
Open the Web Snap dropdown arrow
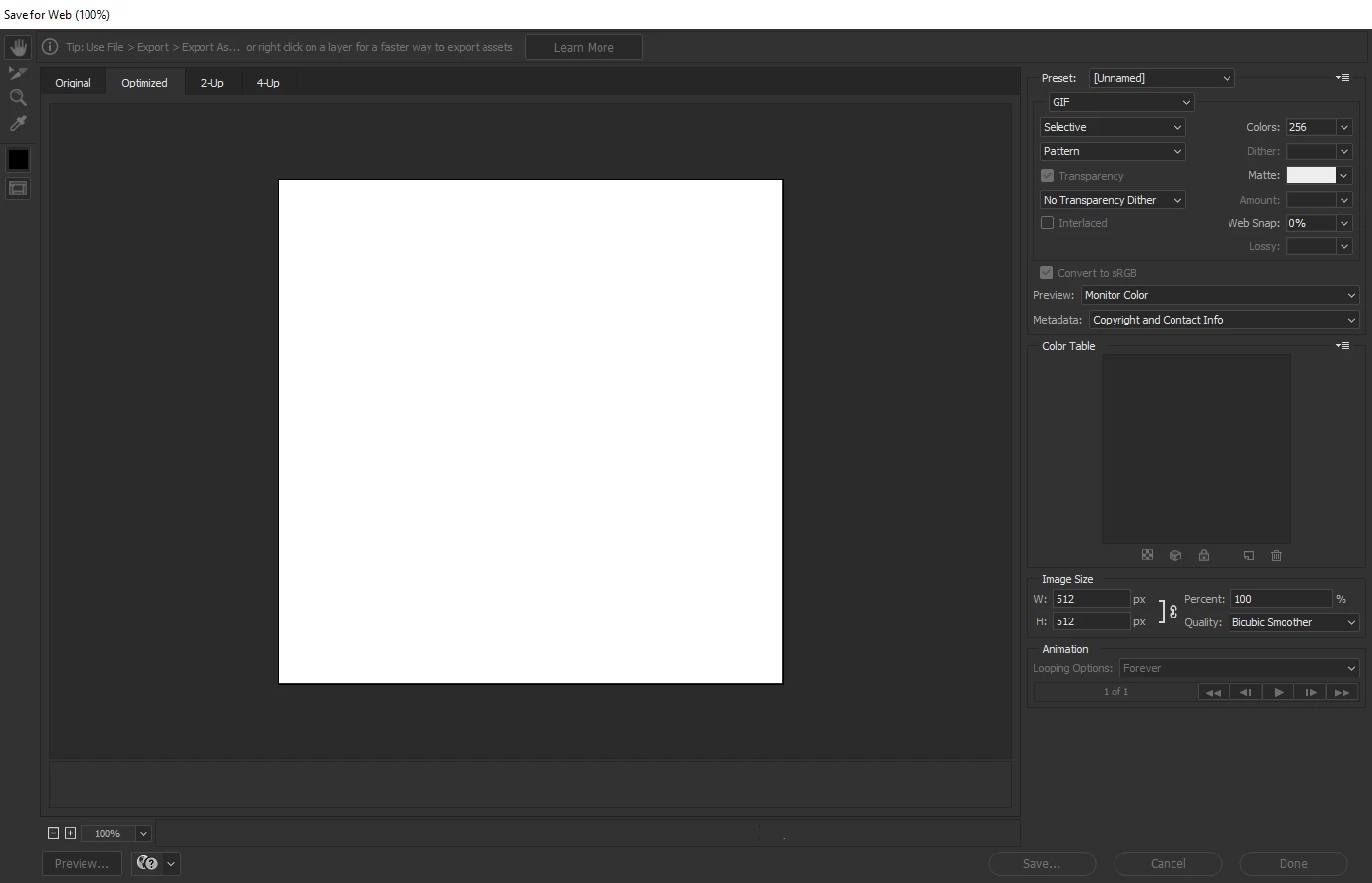point(1344,223)
